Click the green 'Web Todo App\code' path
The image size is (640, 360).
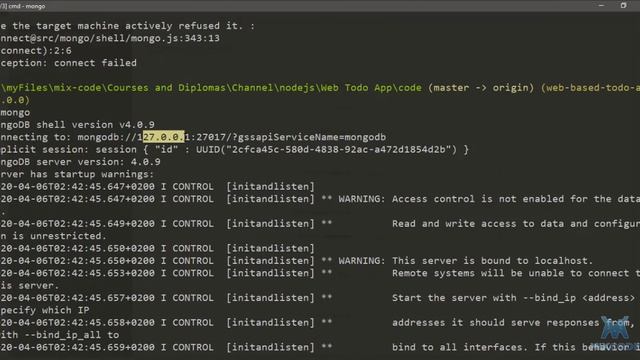tap(371, 88)
